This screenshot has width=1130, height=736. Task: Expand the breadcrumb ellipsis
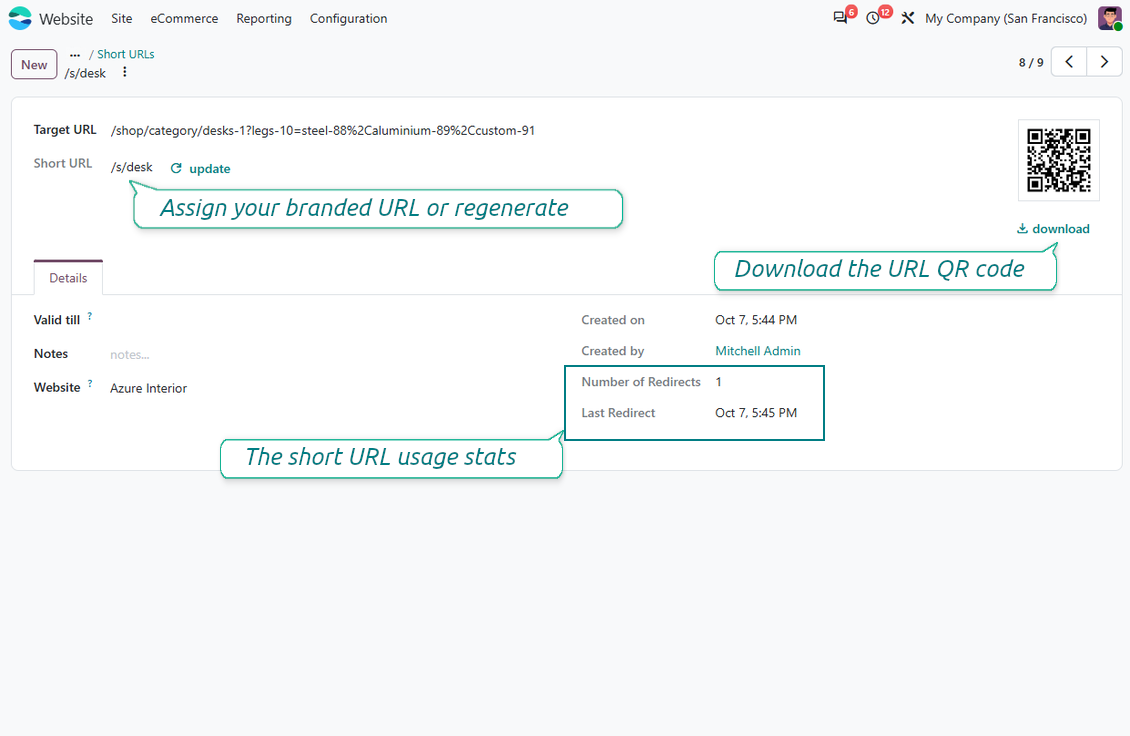click(75, 55)
